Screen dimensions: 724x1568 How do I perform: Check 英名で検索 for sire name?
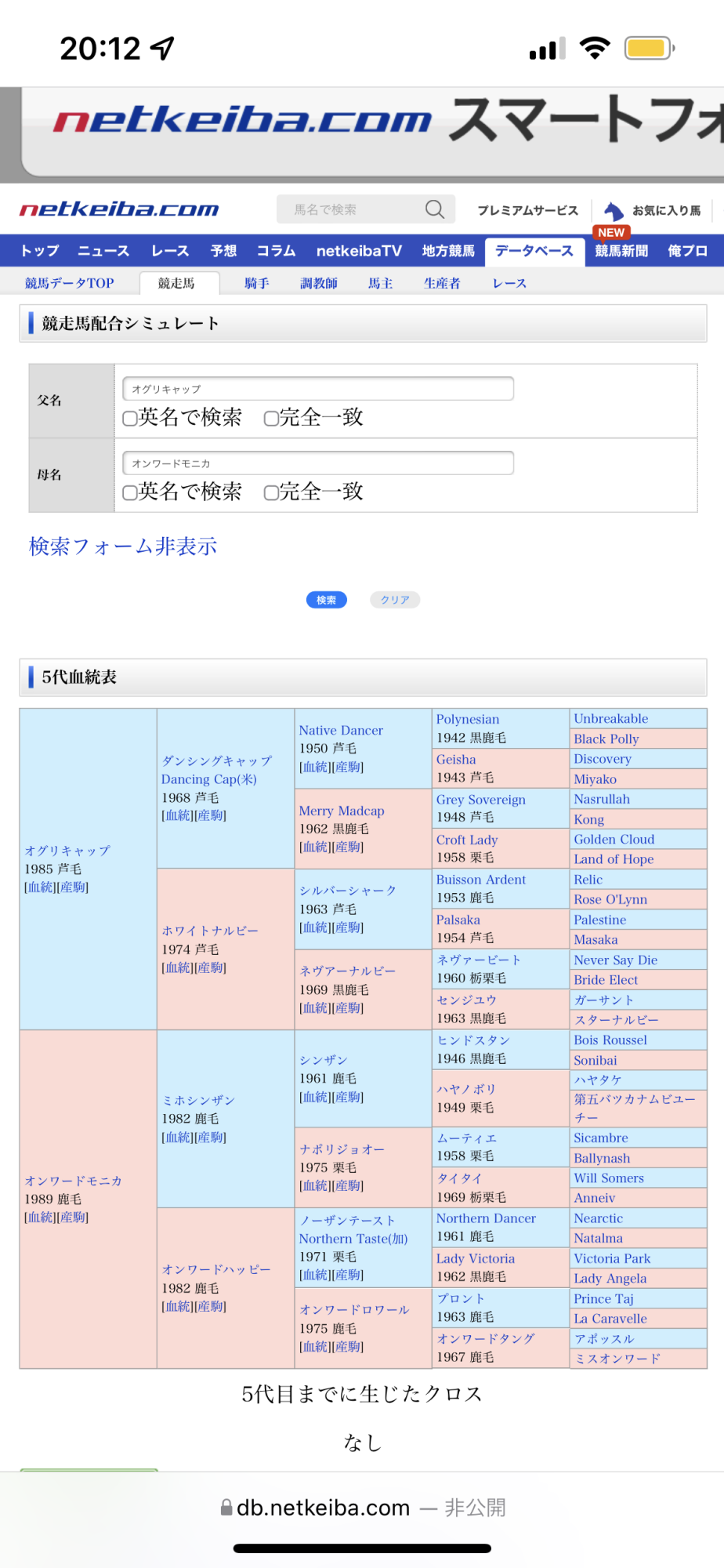tap(130, 419)
